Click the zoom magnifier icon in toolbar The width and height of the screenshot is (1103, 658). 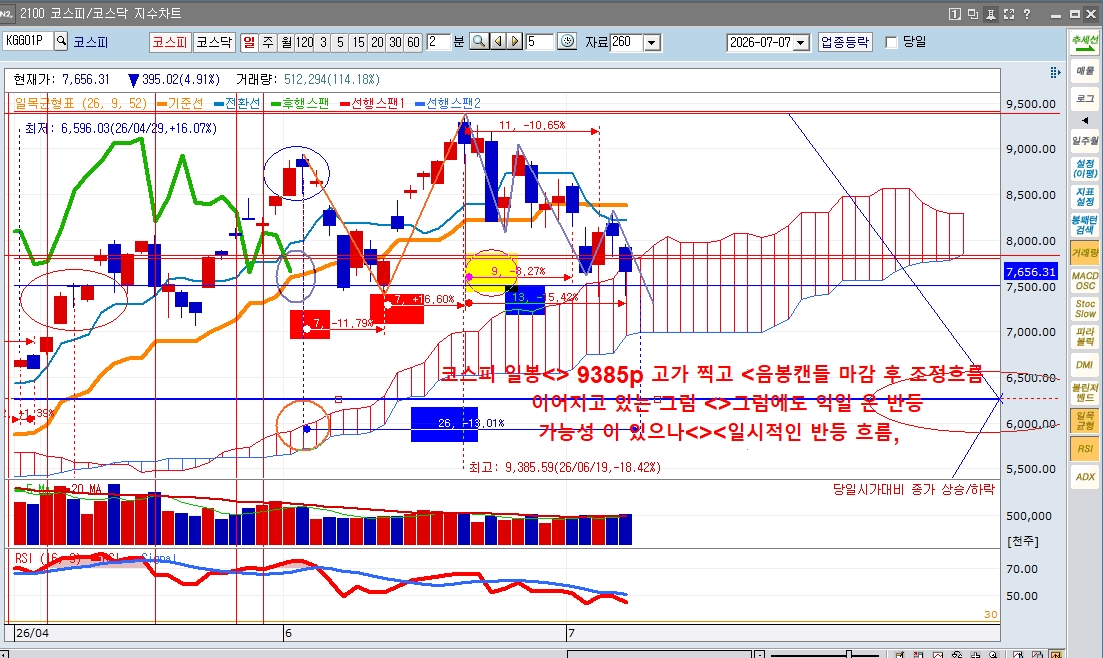click(479, 42)
